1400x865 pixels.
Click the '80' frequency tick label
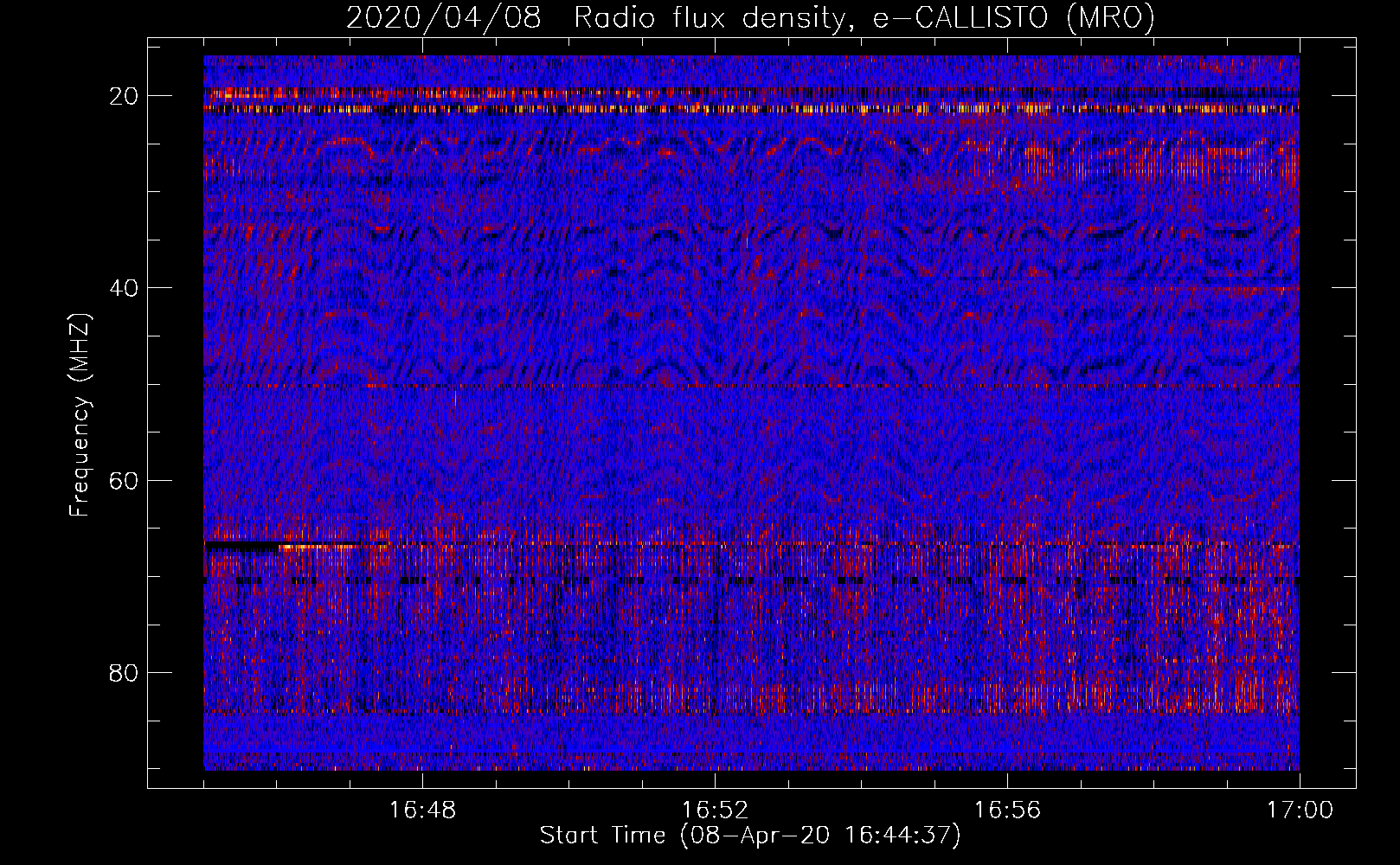[124, 672]
